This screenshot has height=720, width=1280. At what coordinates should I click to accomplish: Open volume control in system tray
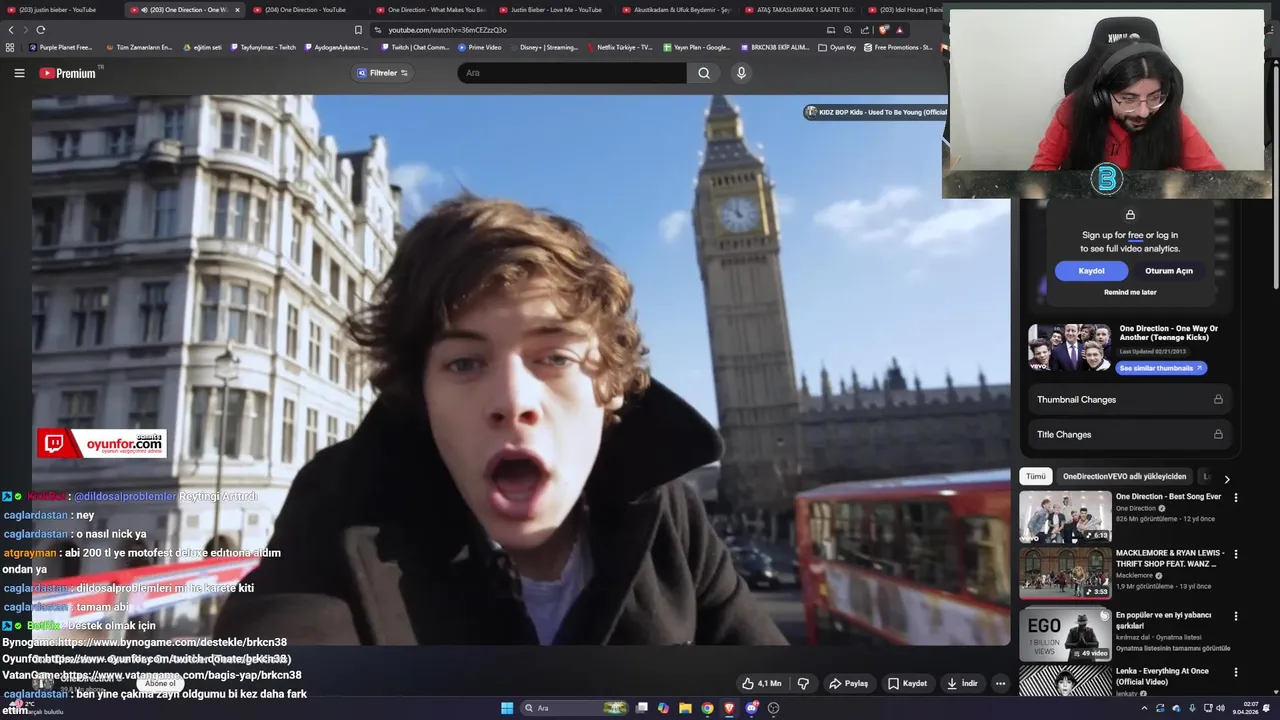click(x=1221, y=708)
